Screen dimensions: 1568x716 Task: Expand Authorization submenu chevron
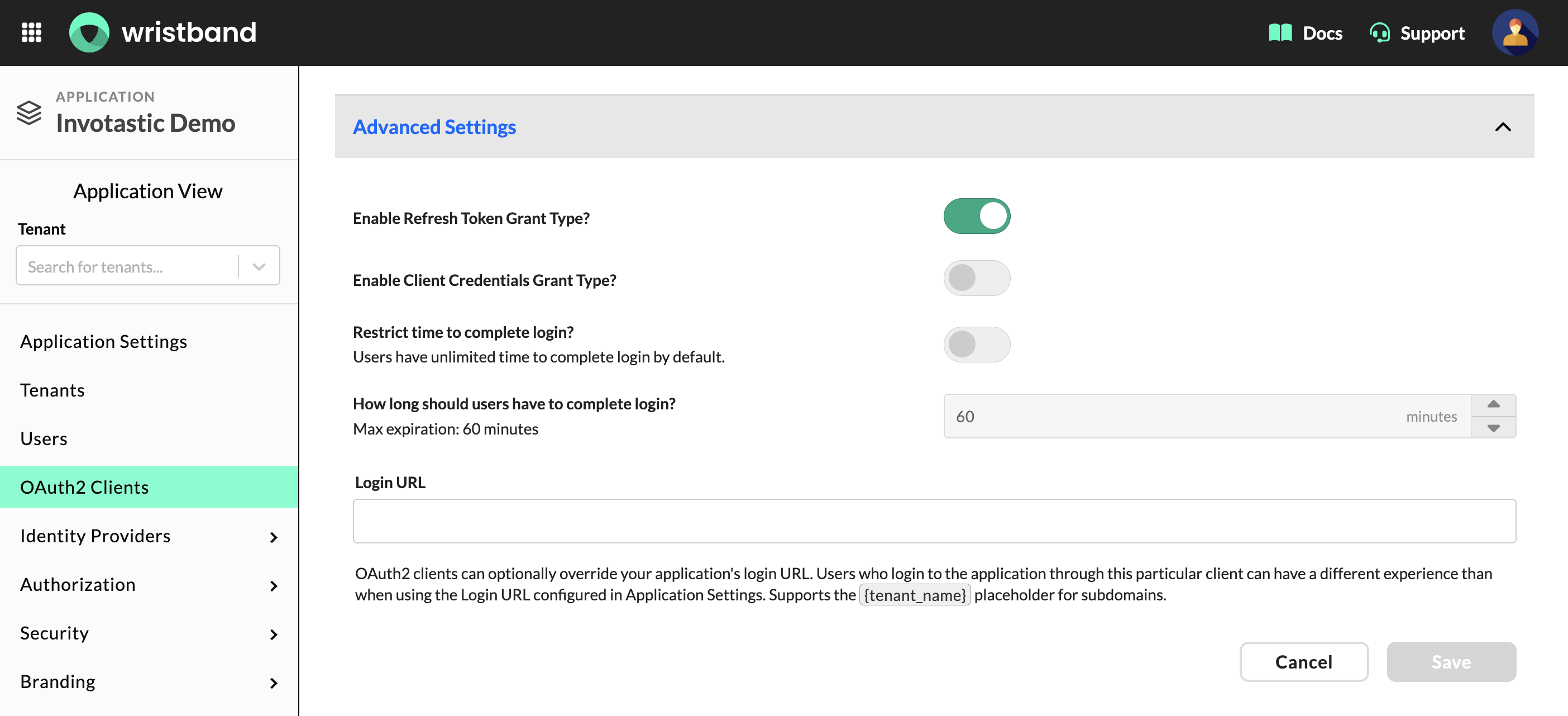[273, 586]
